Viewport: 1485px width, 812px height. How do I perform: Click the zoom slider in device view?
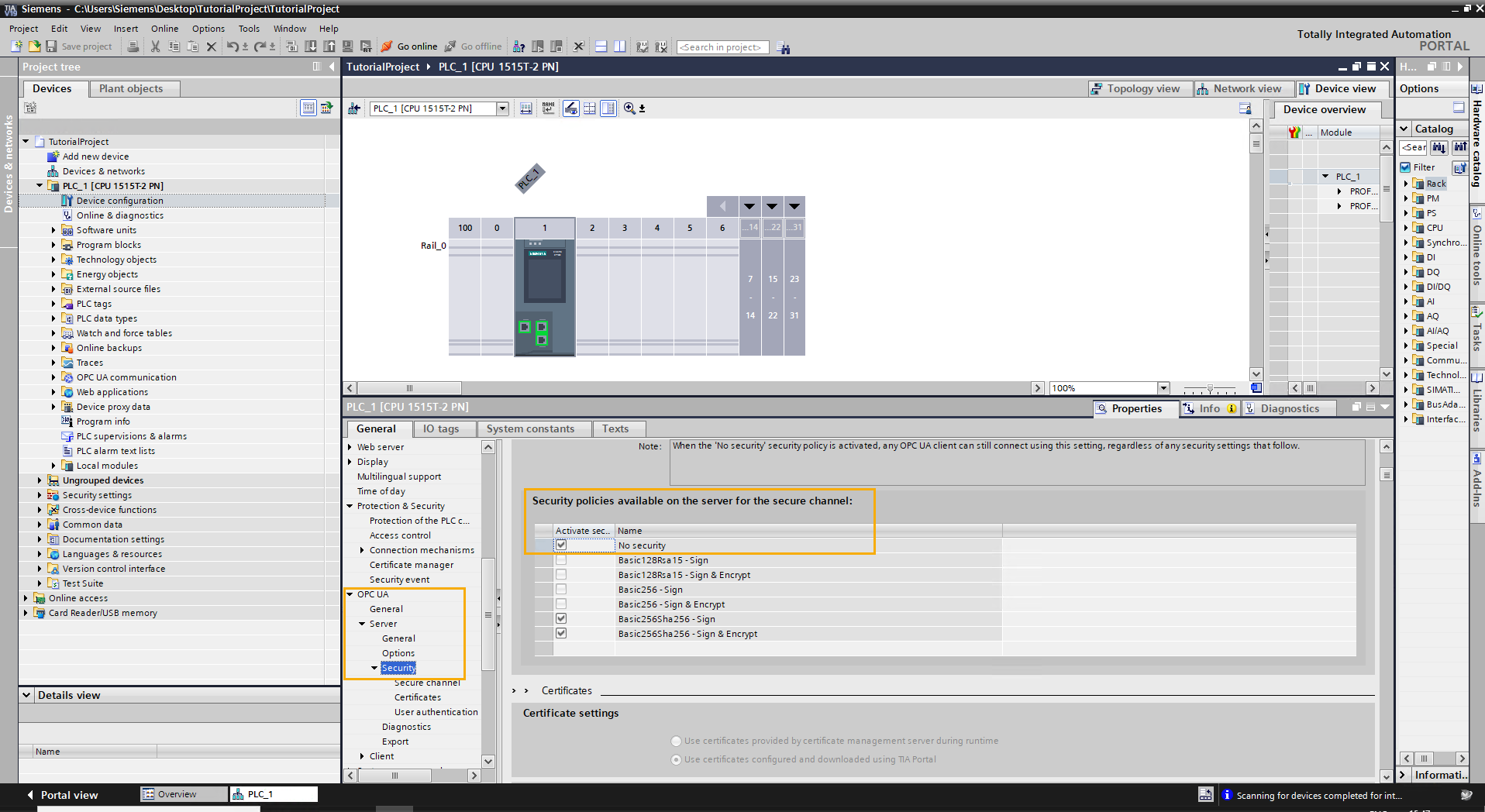[x=1210, y=388]
